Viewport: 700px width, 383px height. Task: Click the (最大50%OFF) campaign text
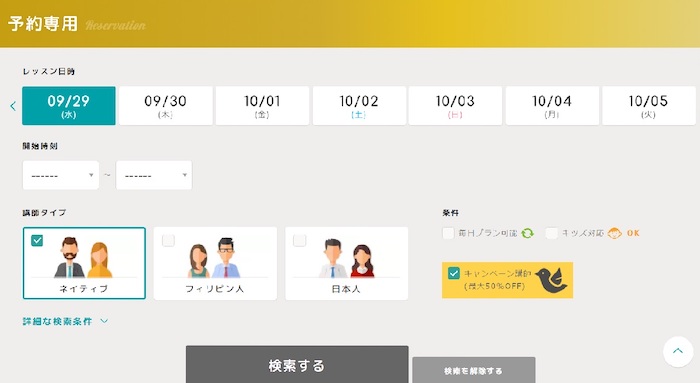tap(495, 286)
